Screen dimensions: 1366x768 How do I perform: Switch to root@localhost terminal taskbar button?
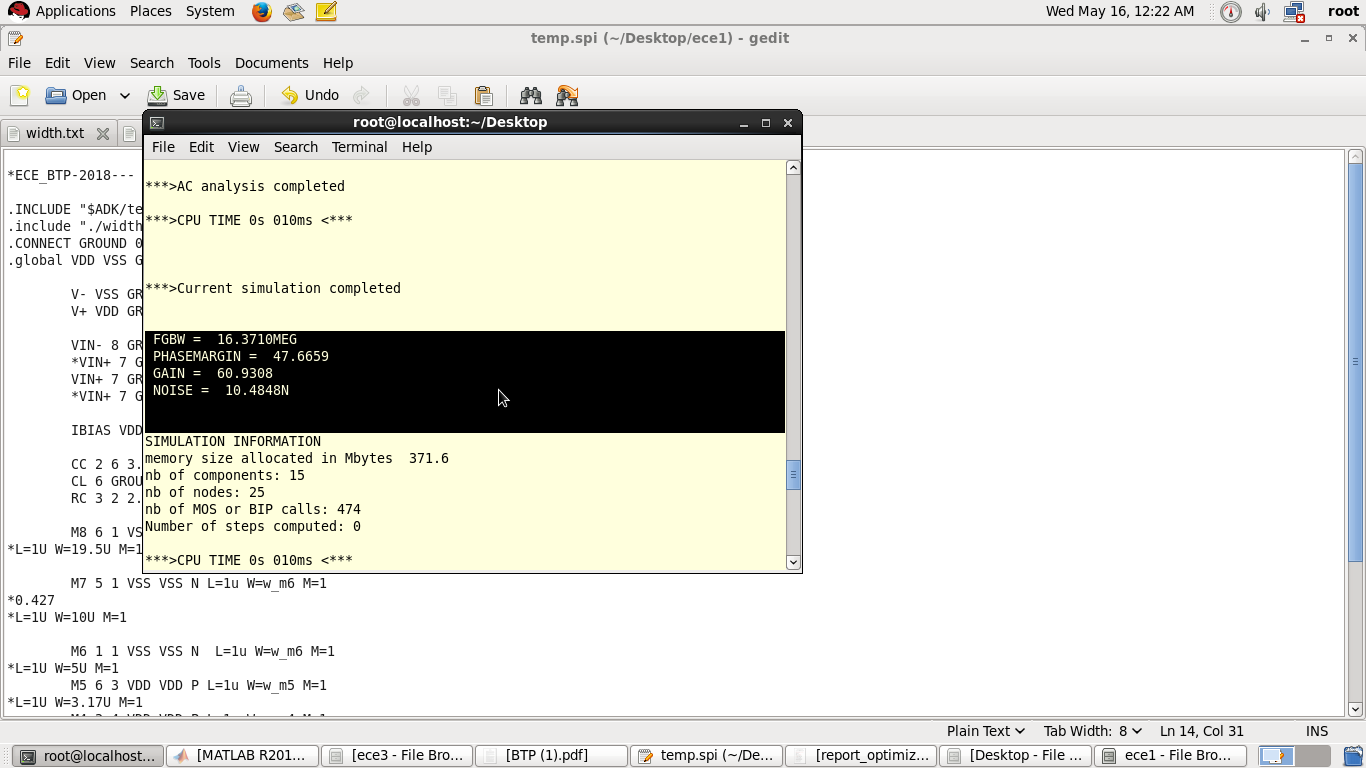point(87,756)
